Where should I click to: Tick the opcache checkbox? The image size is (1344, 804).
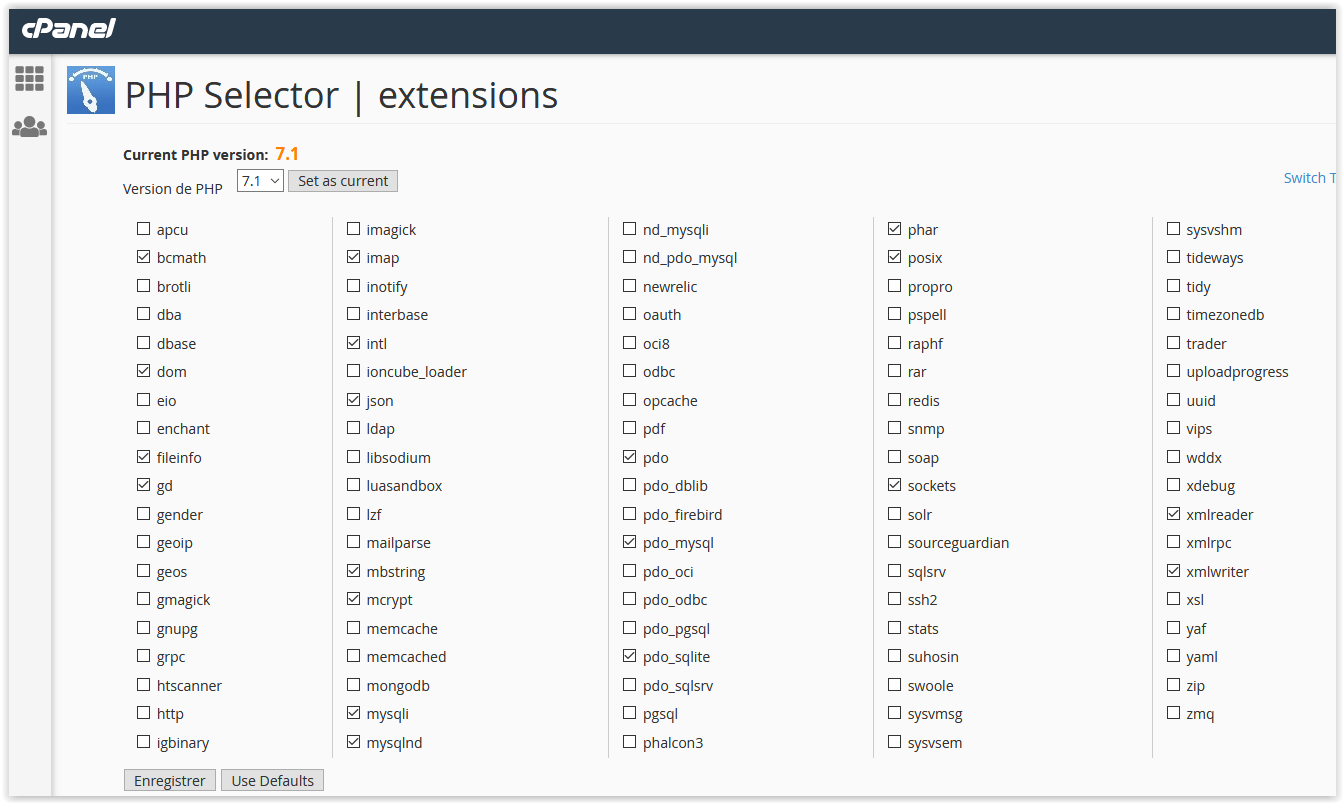click(x=629, y=400)
